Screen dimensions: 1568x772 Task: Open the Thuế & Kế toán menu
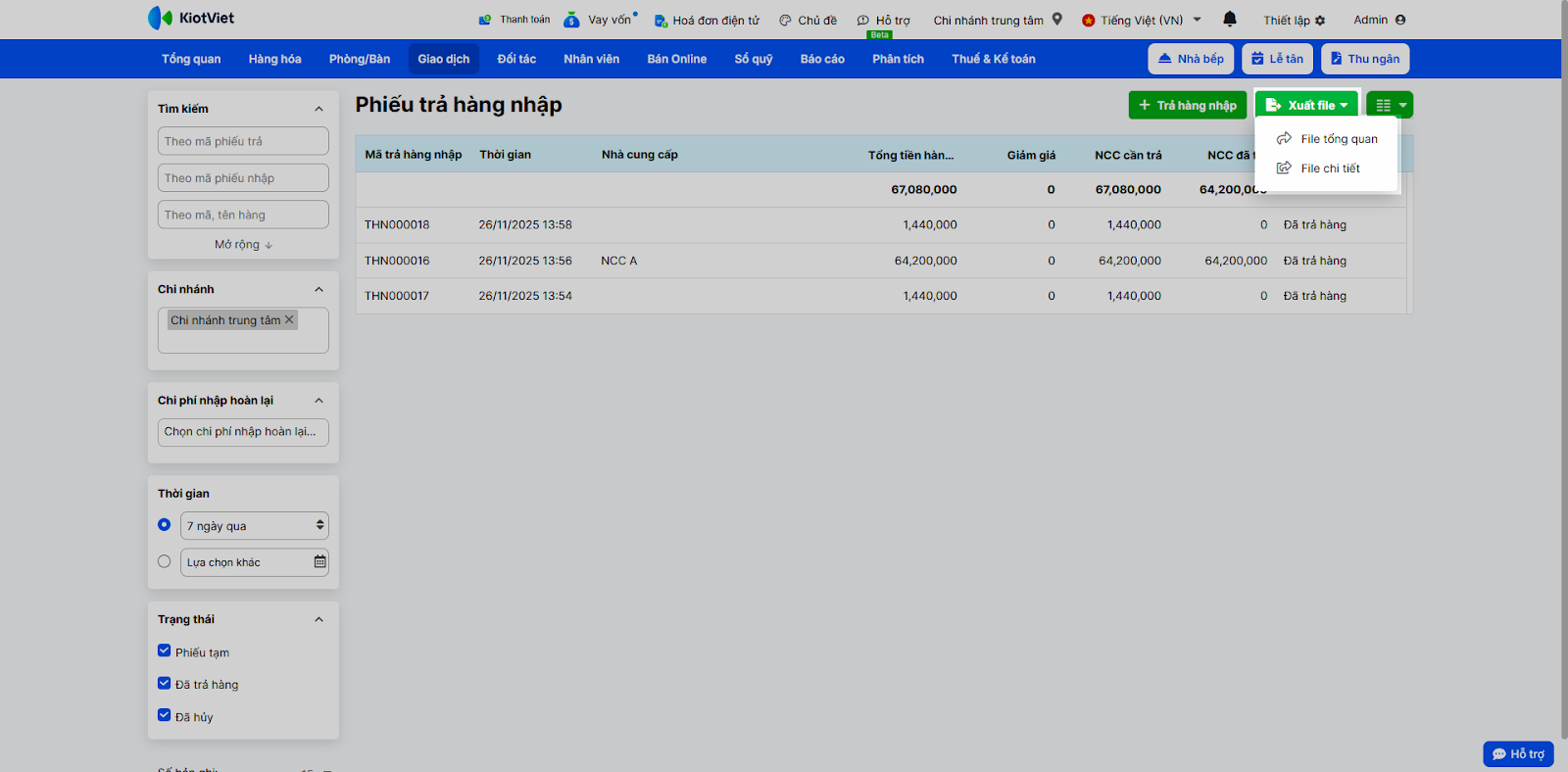(994, 59)
